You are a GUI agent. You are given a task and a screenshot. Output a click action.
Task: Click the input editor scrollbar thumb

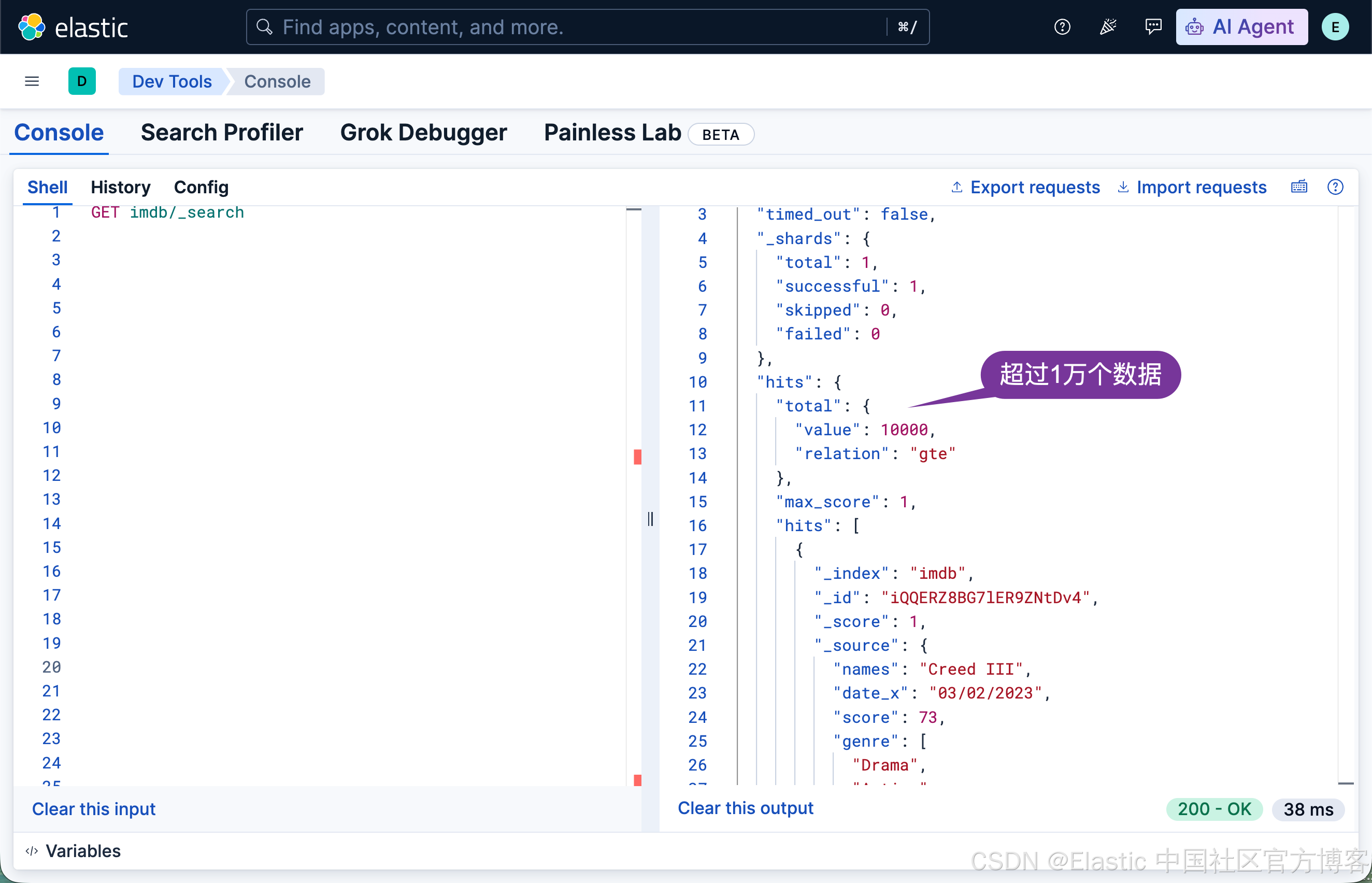[x=634, y=210]
